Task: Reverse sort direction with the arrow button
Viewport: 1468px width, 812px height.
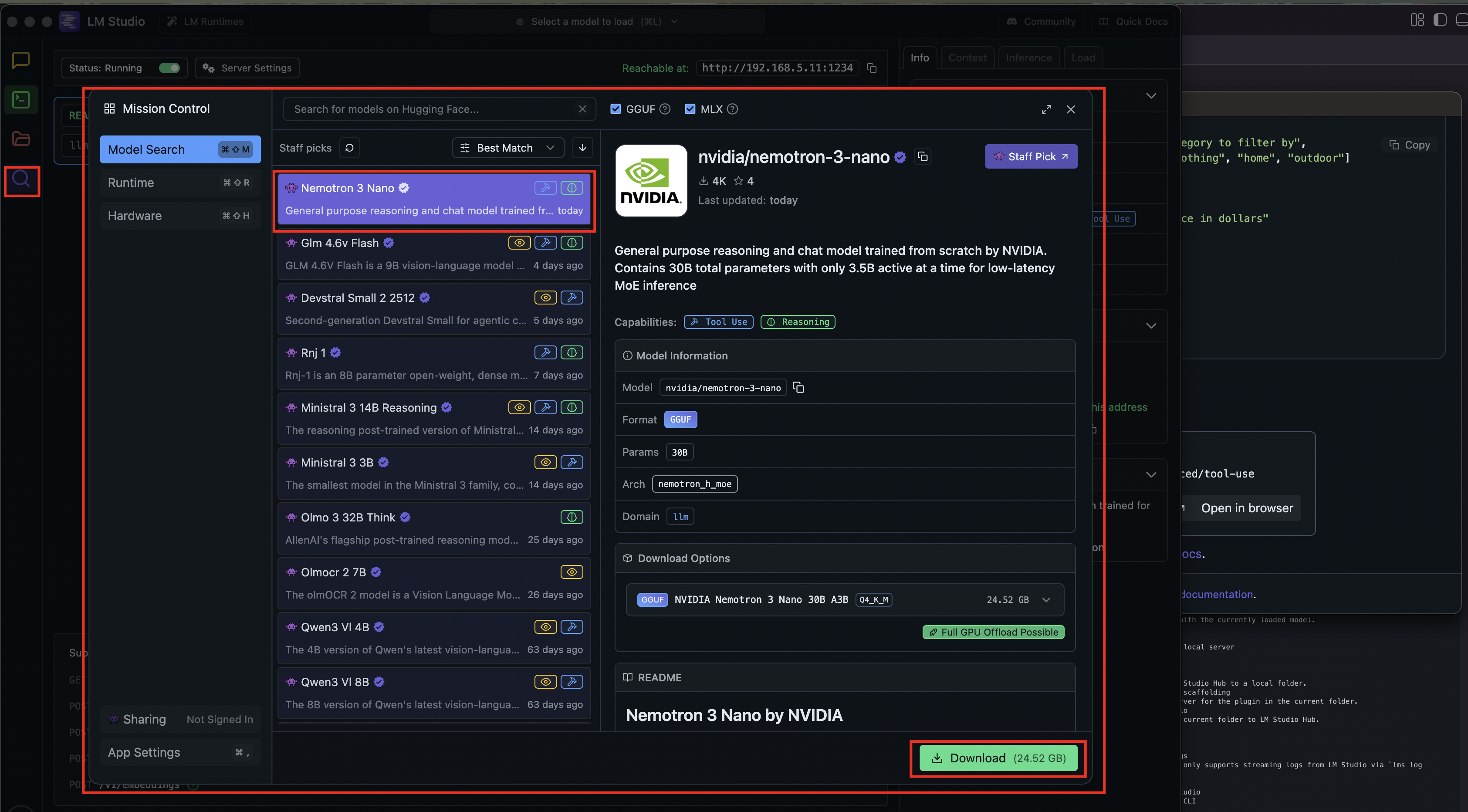Action: 582,148
